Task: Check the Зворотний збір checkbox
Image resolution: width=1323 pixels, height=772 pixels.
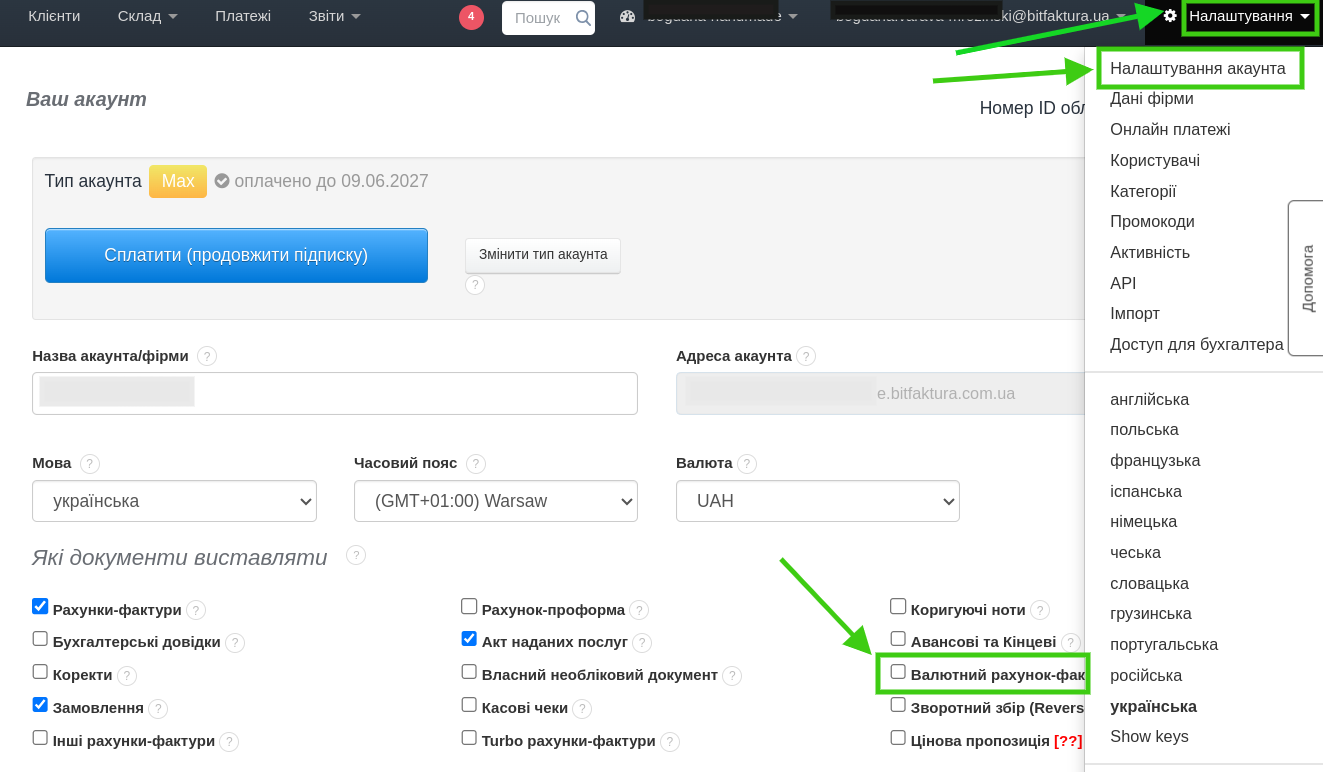Action: [x=898, y=705]
